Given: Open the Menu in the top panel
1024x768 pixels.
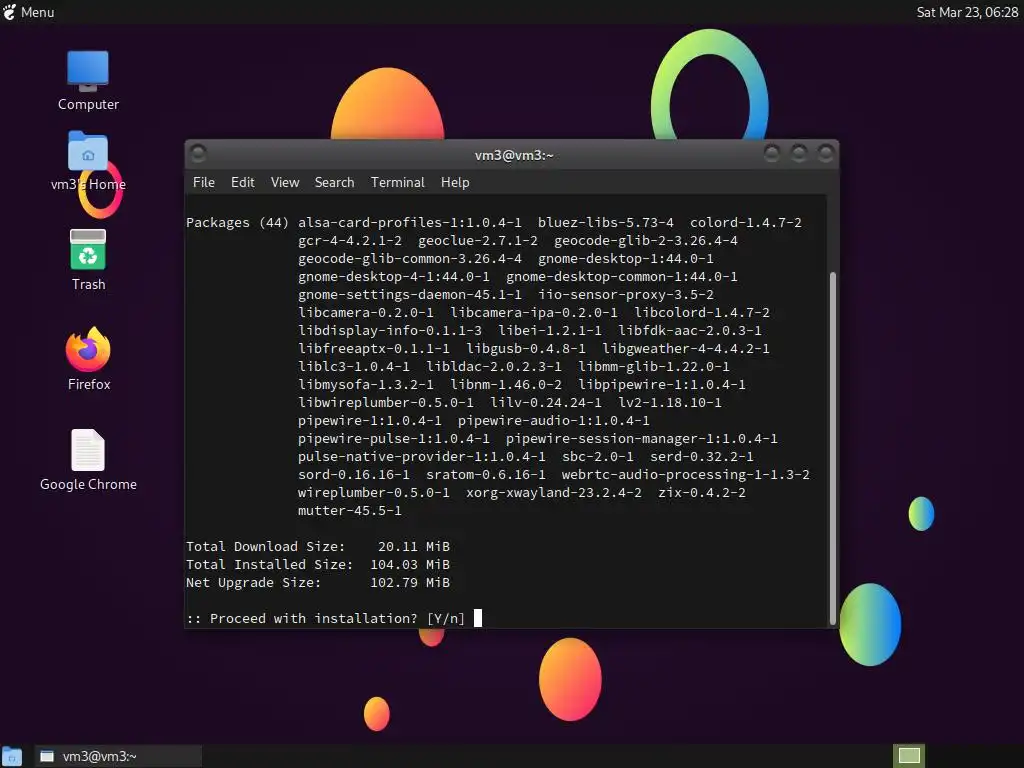Looking at the screenshot, I should [x=29, y=12].
